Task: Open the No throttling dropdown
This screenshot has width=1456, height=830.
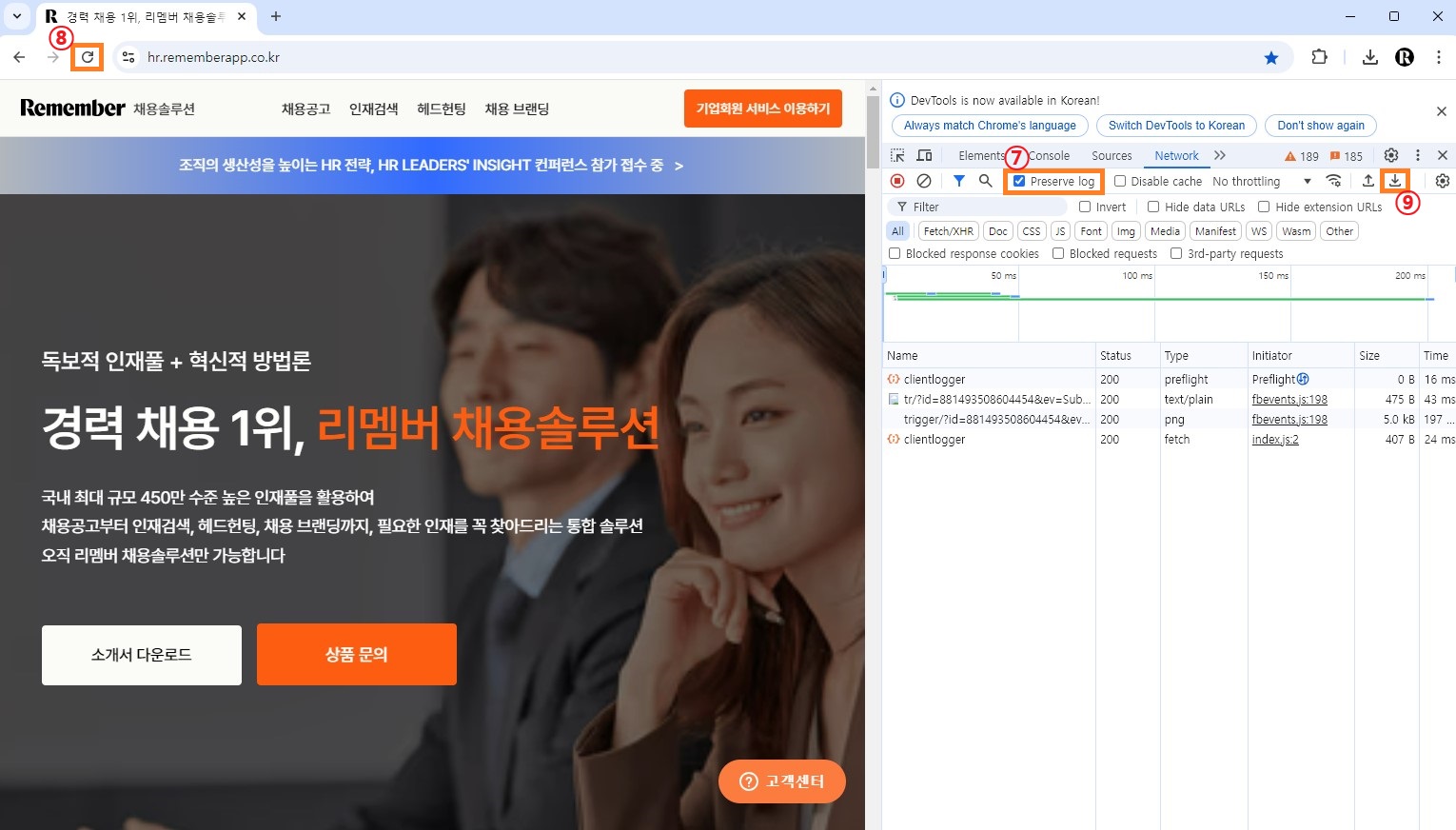Action: click(1262, 181)
